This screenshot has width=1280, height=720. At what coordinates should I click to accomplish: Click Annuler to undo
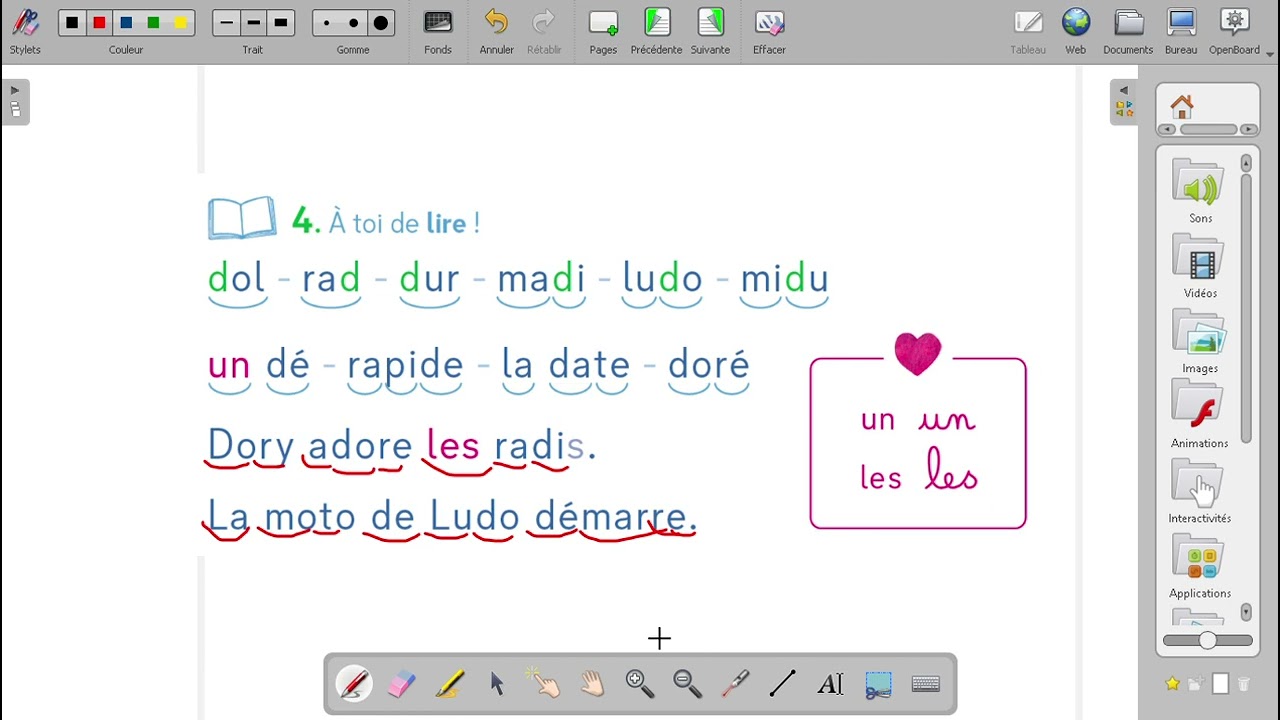pyautogui.click(x=496, y=31)
